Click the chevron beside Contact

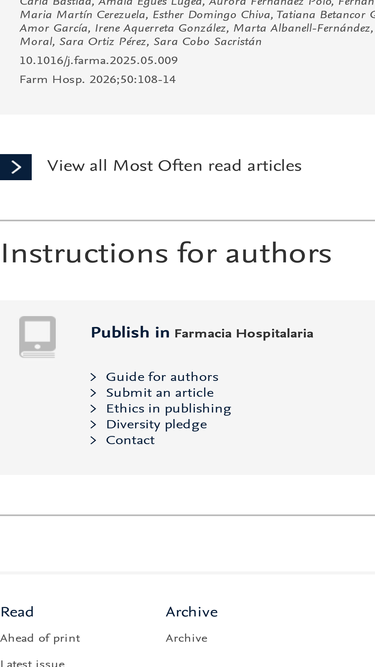pyautogui.click(x=94, y=440)
